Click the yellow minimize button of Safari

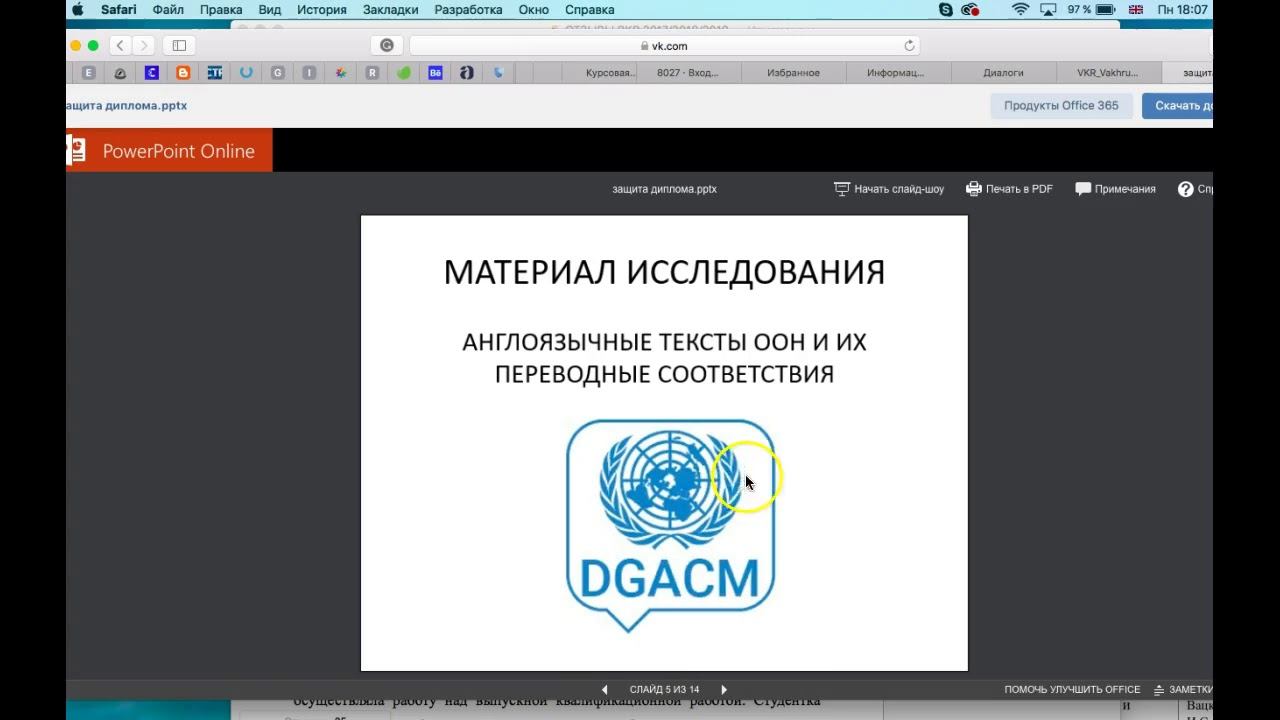point(76,45)
